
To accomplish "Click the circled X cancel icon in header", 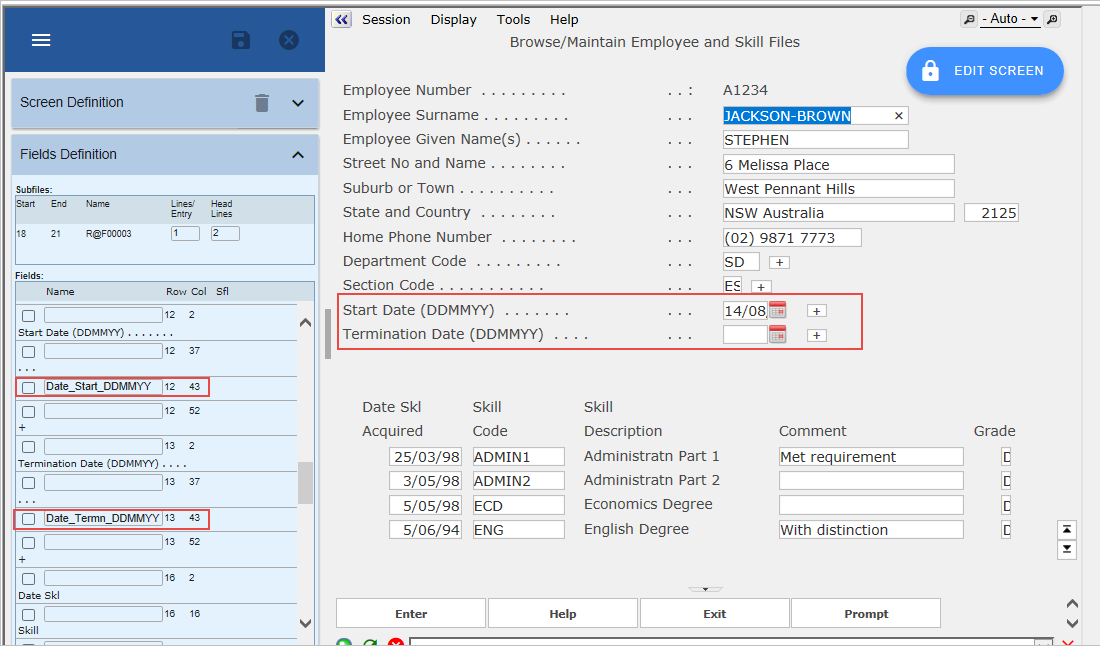I will (289, 40).
